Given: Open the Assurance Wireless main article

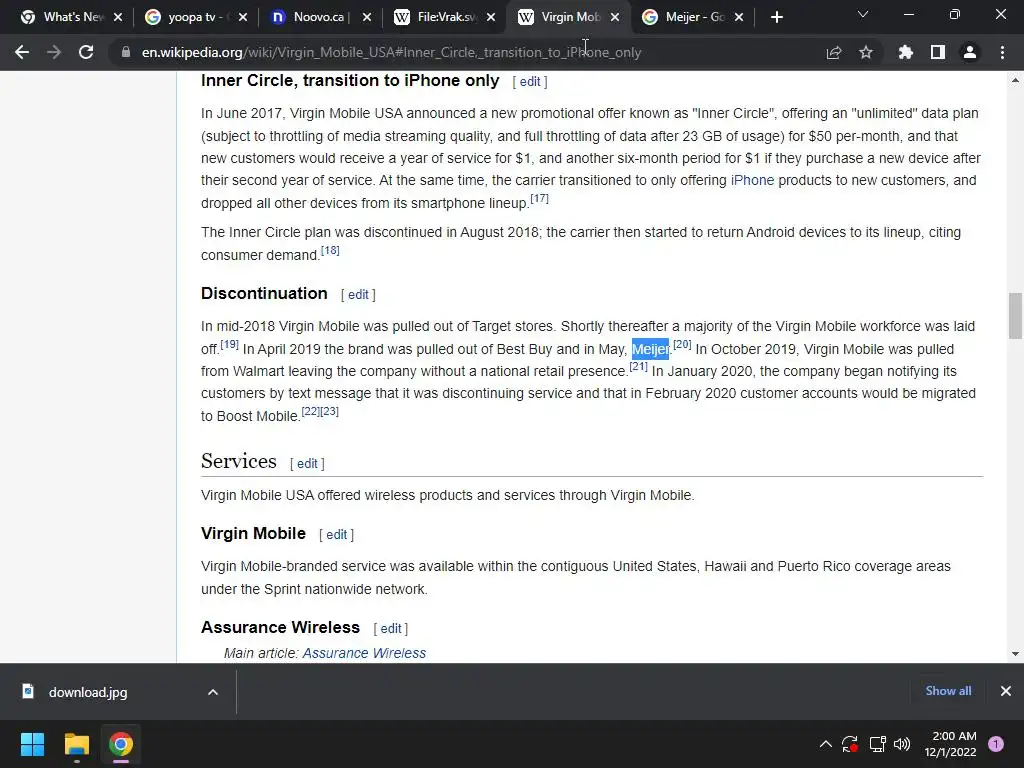Looking at the screenshot, I should click(x=364, y=653).
